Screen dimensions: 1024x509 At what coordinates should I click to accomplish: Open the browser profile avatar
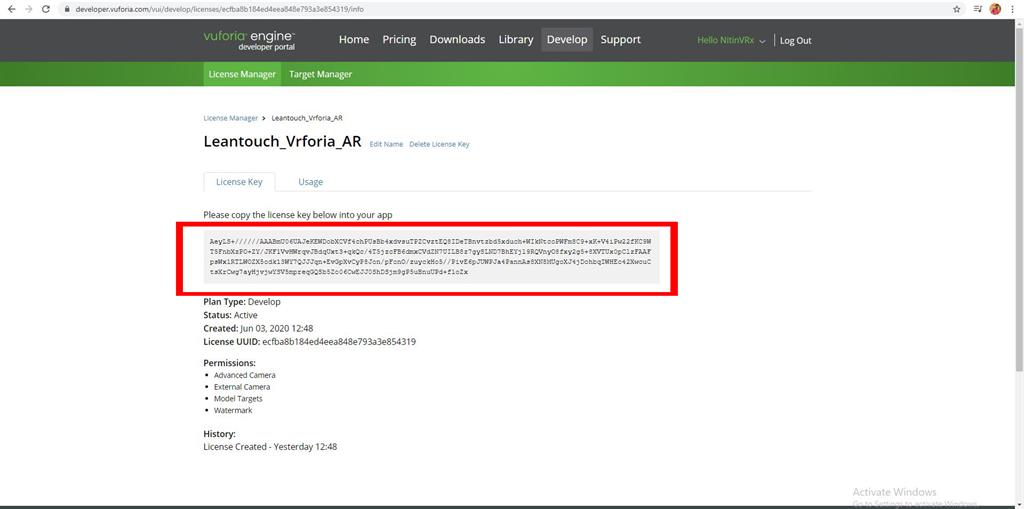click(x=995, y=9)
